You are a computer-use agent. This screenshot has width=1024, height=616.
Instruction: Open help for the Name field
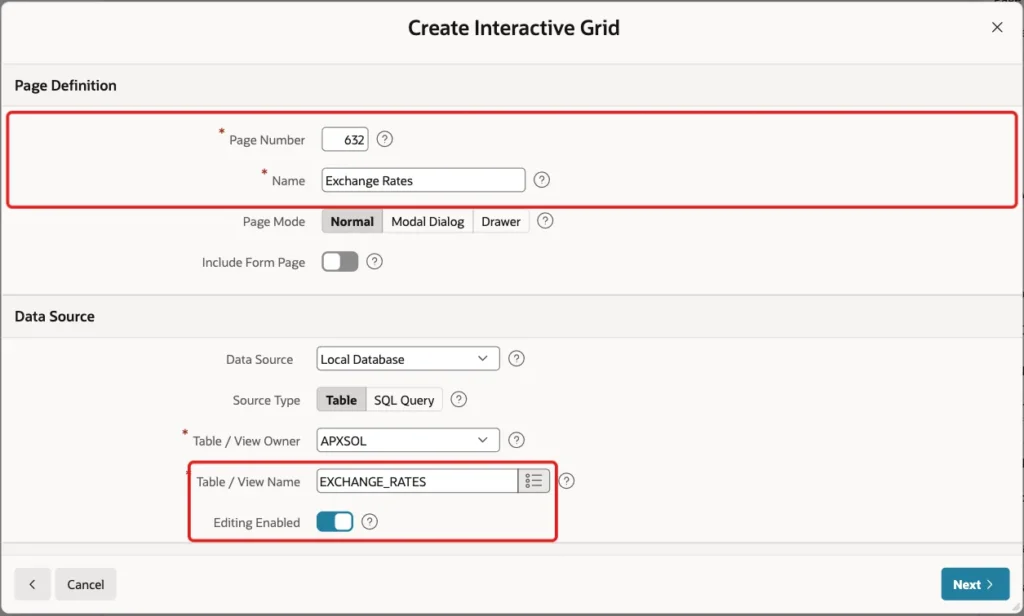(541, 180)
